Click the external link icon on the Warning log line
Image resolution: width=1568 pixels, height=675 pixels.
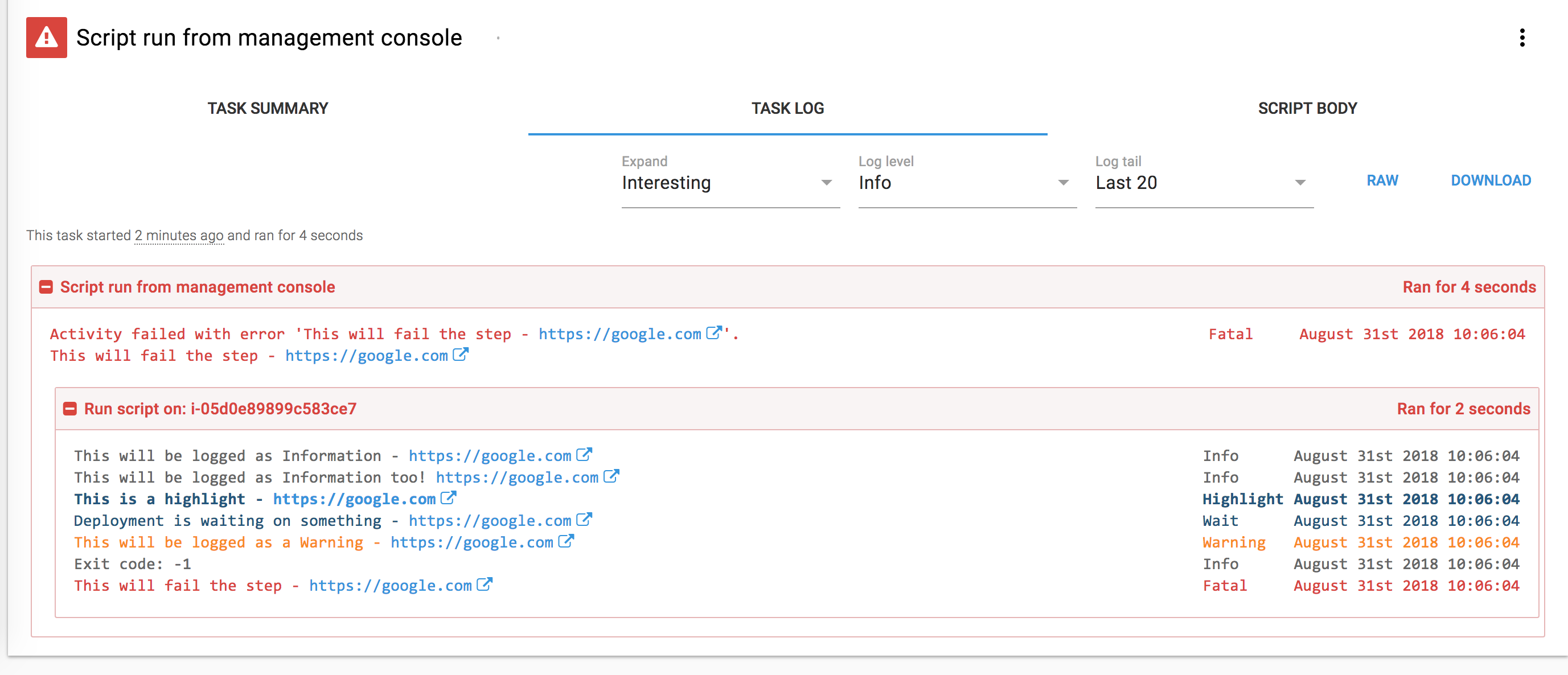[567, 541]
